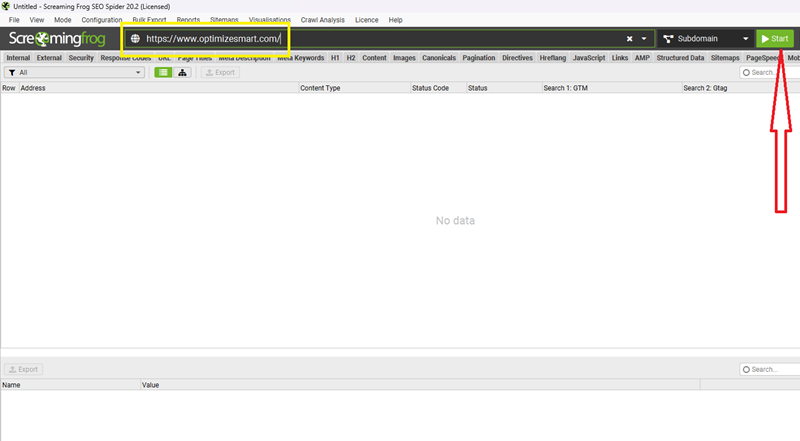Sort by the Address column header
800x441 pixels.
pos(159,88)
